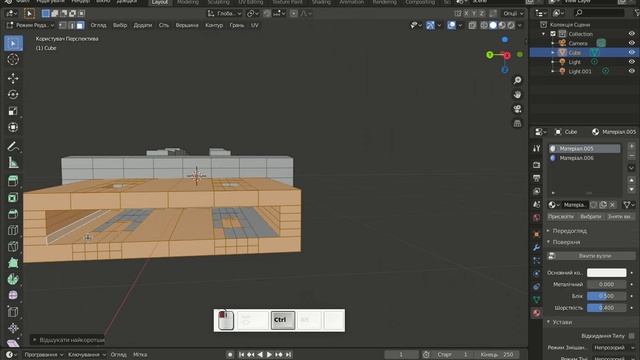Click the Присвоїти button
The width and height of the screenshot is (640, 360).
tap(561, 217)
